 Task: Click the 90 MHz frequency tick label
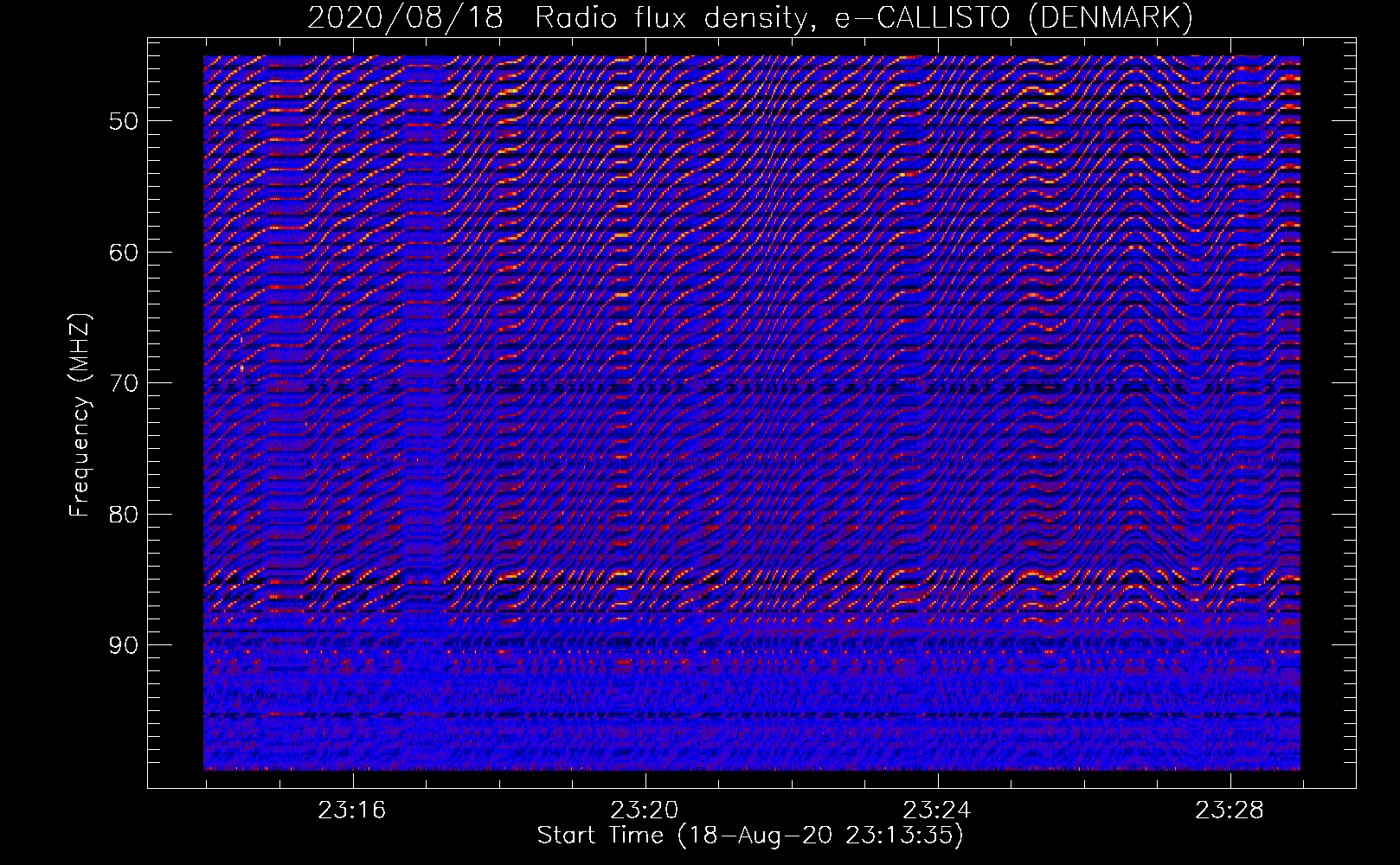tap(124, 645)
